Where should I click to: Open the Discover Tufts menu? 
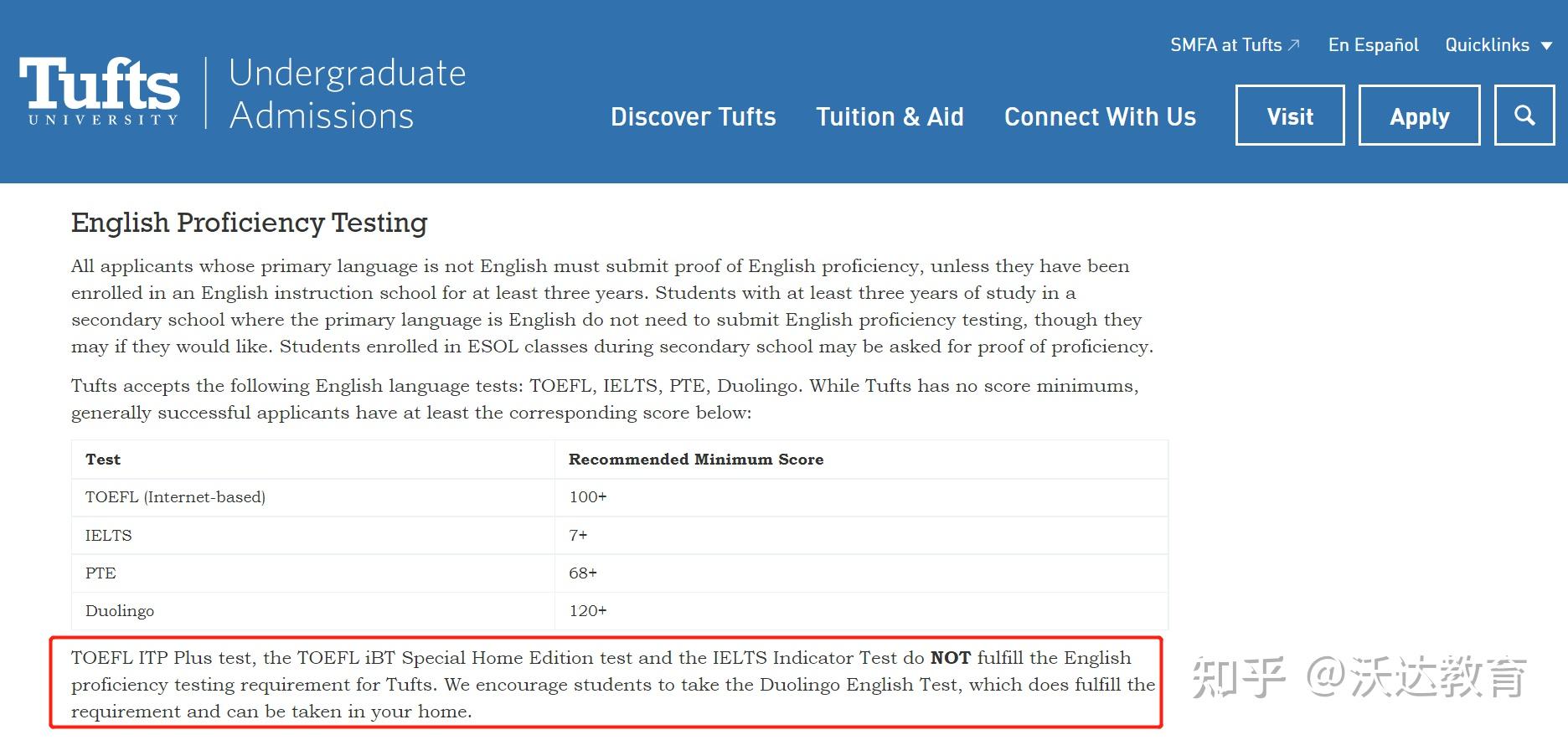(694, 116)
